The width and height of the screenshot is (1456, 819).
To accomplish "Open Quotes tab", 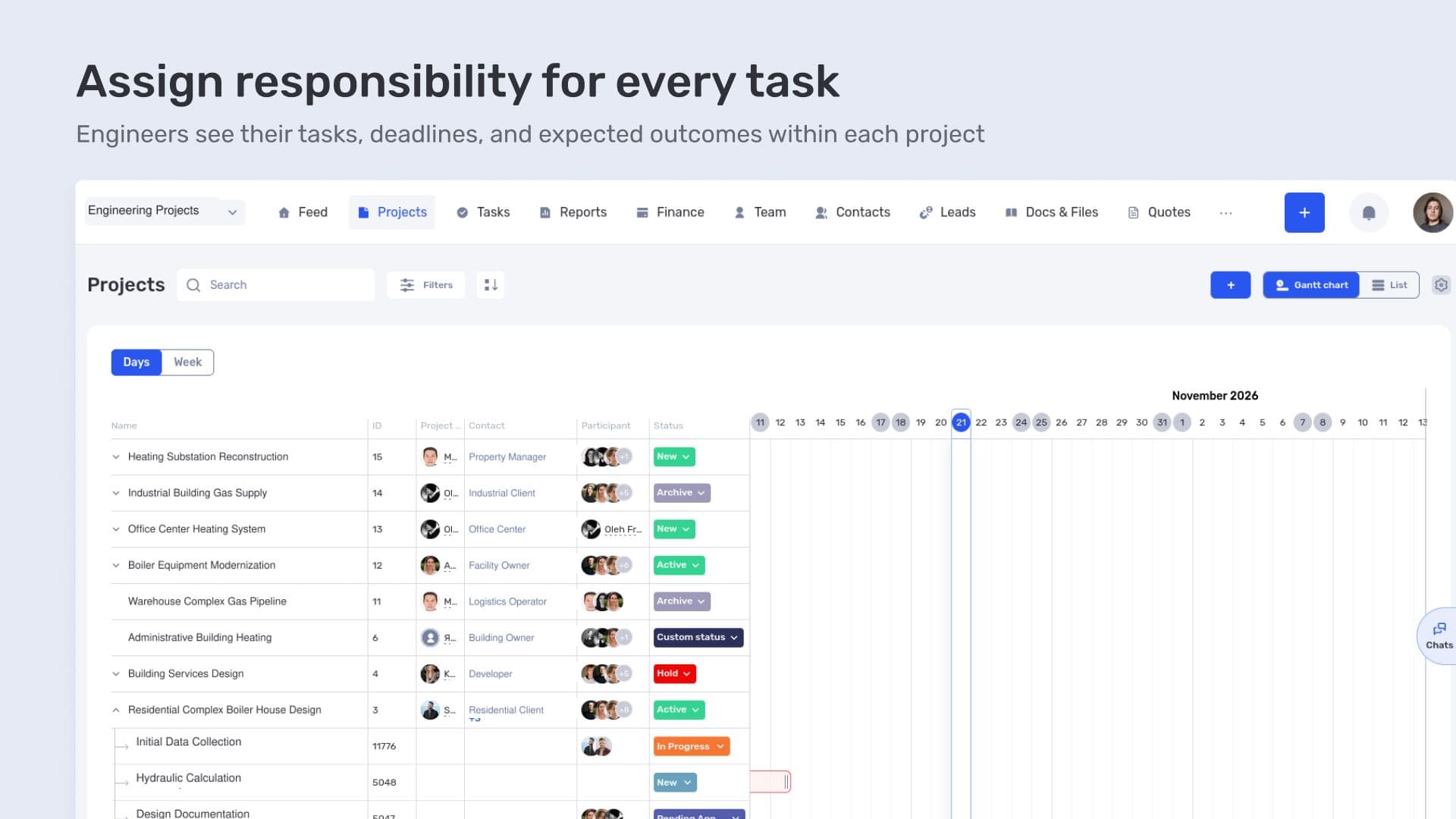I will pyautogui.click(x=1159, y=212).
